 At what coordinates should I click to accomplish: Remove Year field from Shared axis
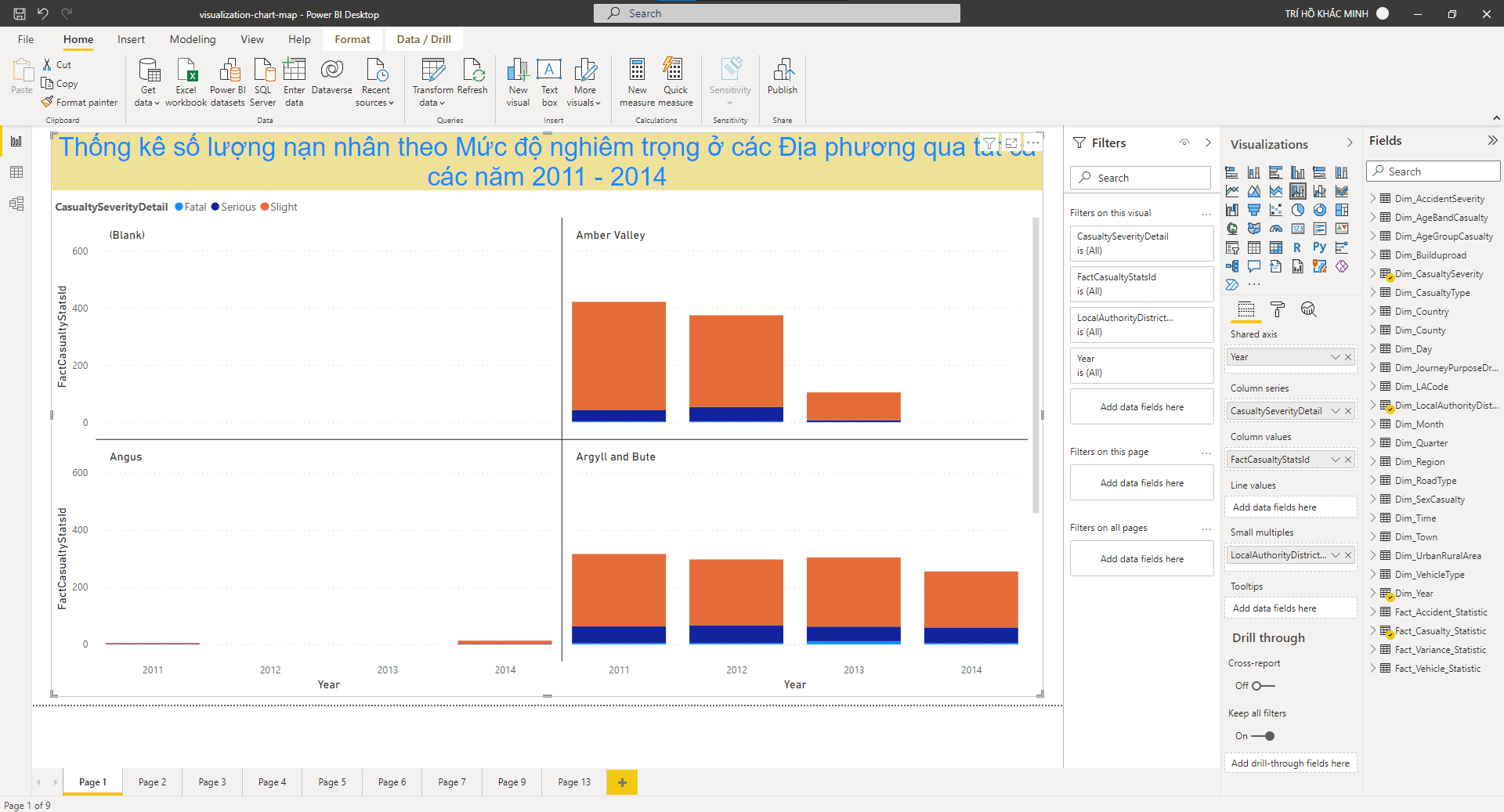1348,357
